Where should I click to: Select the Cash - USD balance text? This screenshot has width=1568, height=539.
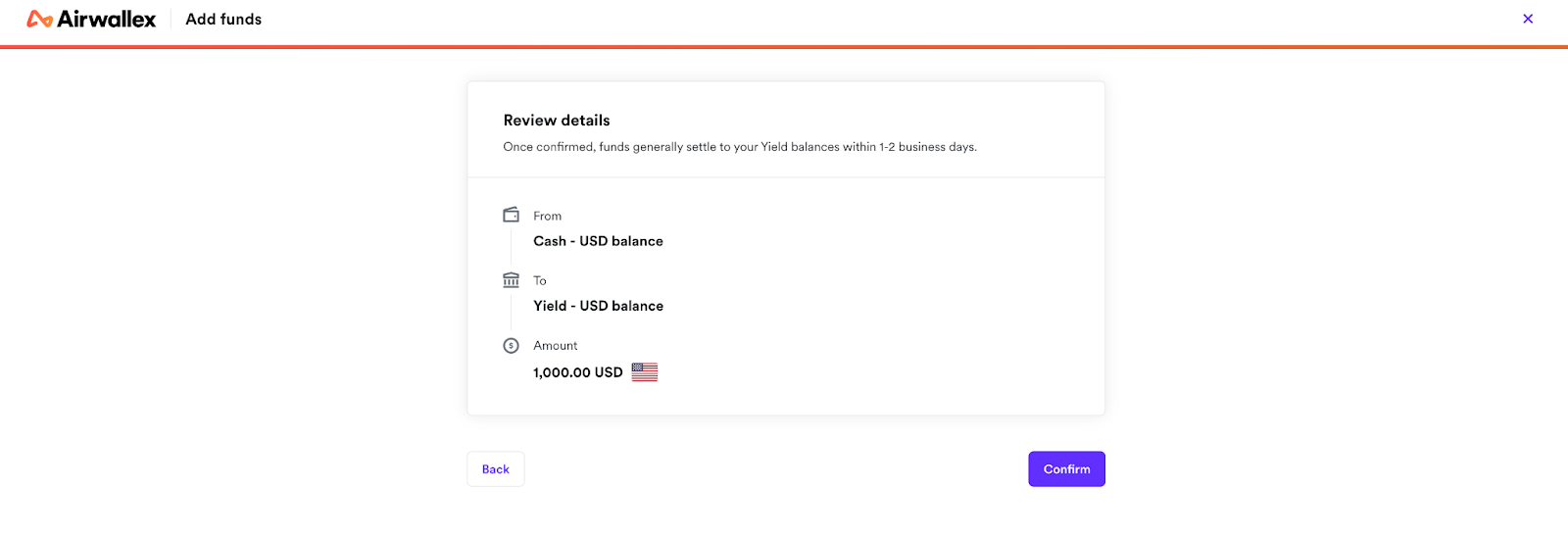click(598, 241)
